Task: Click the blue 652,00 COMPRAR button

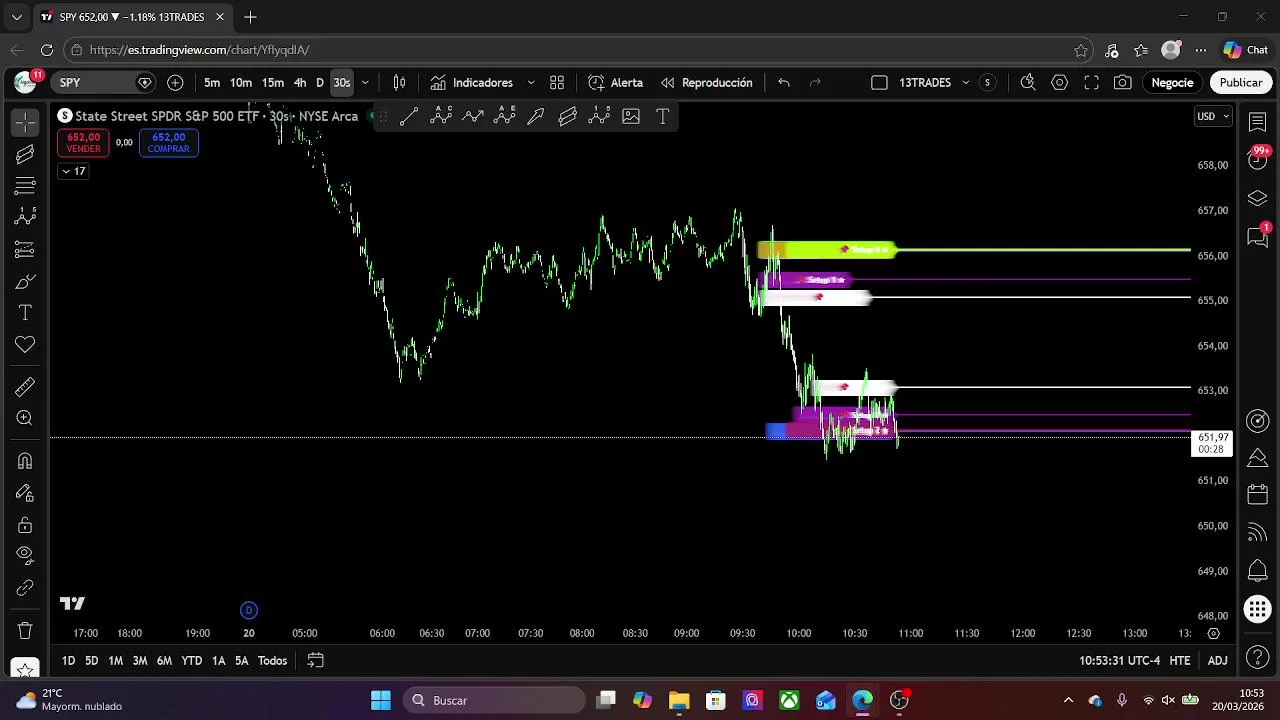Action: click(168, 143)
